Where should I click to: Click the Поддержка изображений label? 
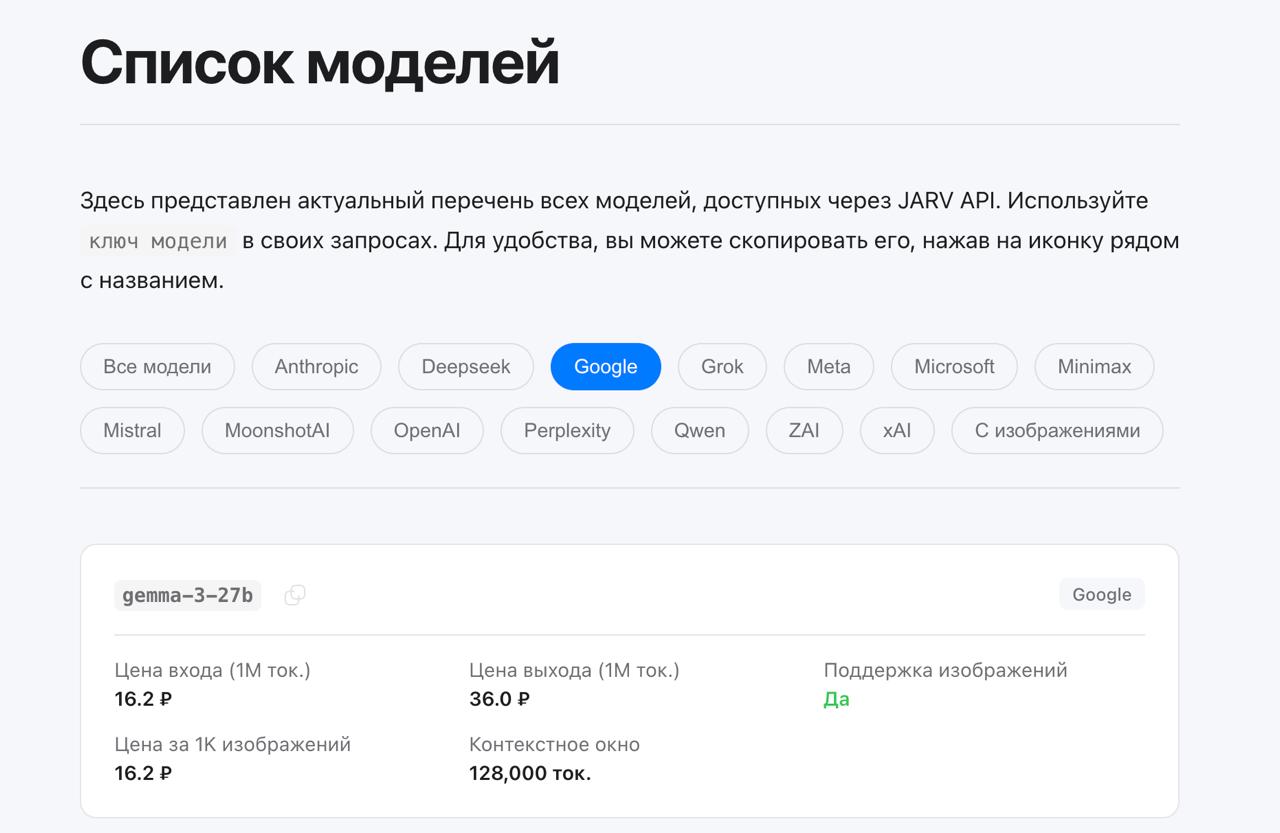point(945,670)
